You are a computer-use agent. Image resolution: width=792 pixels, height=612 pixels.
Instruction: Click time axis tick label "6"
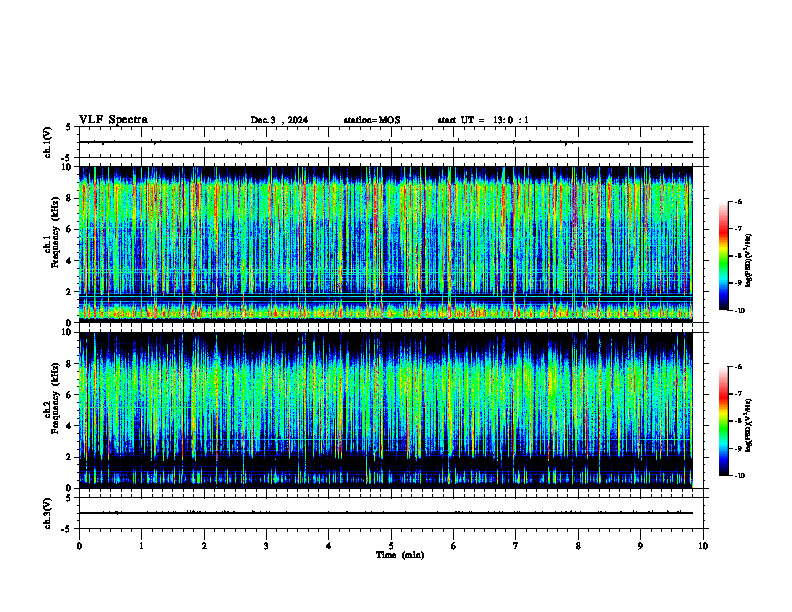point(454,546)
